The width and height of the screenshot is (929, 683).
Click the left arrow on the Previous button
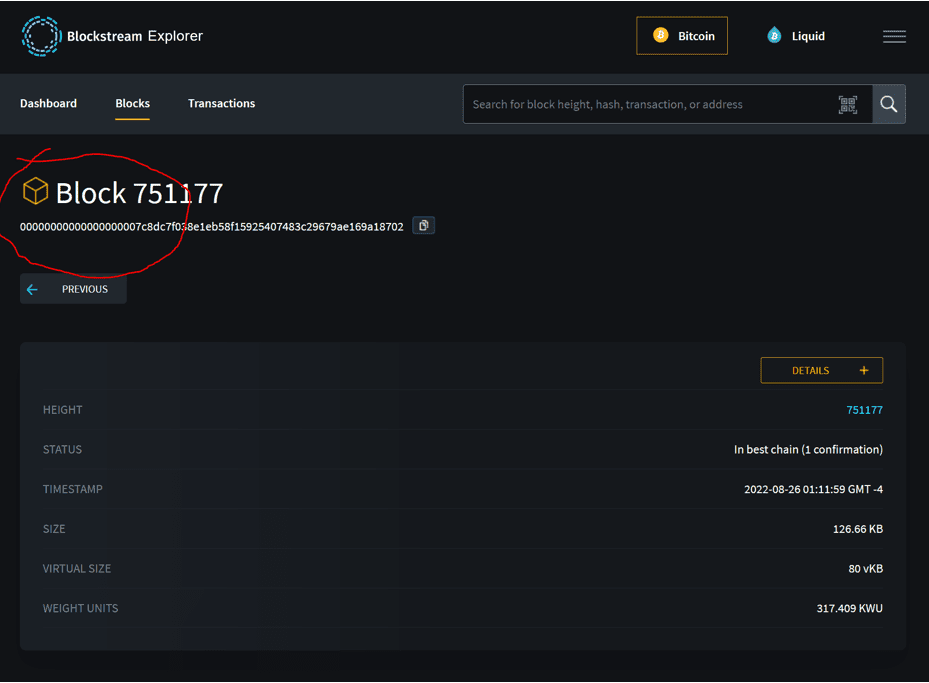tap(32, 289)
